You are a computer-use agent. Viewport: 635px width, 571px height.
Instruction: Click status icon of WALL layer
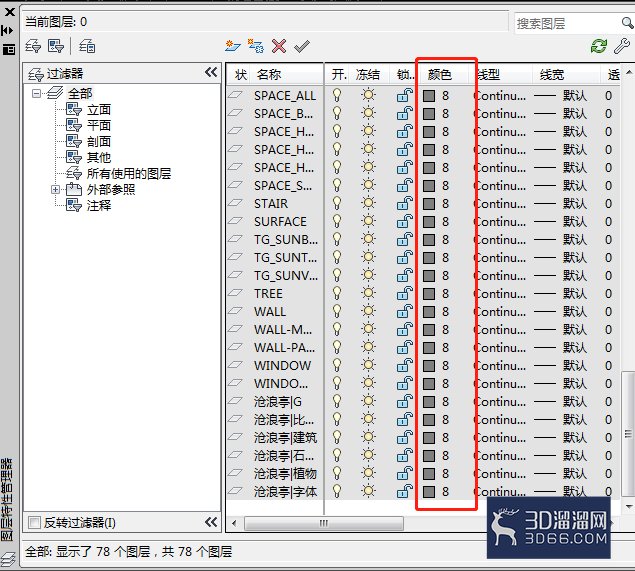click(x=235, y=311)
